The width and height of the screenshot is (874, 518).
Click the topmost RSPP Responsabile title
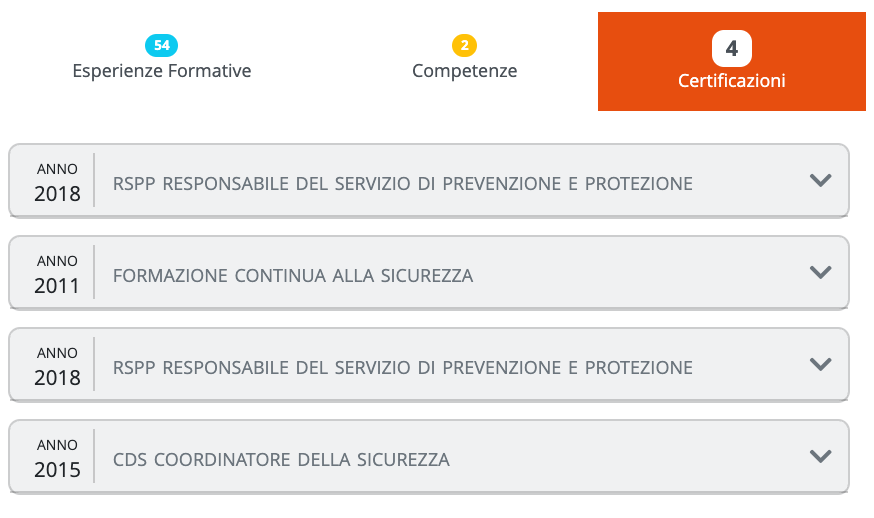pyautogui.click(x=402, y=184)
